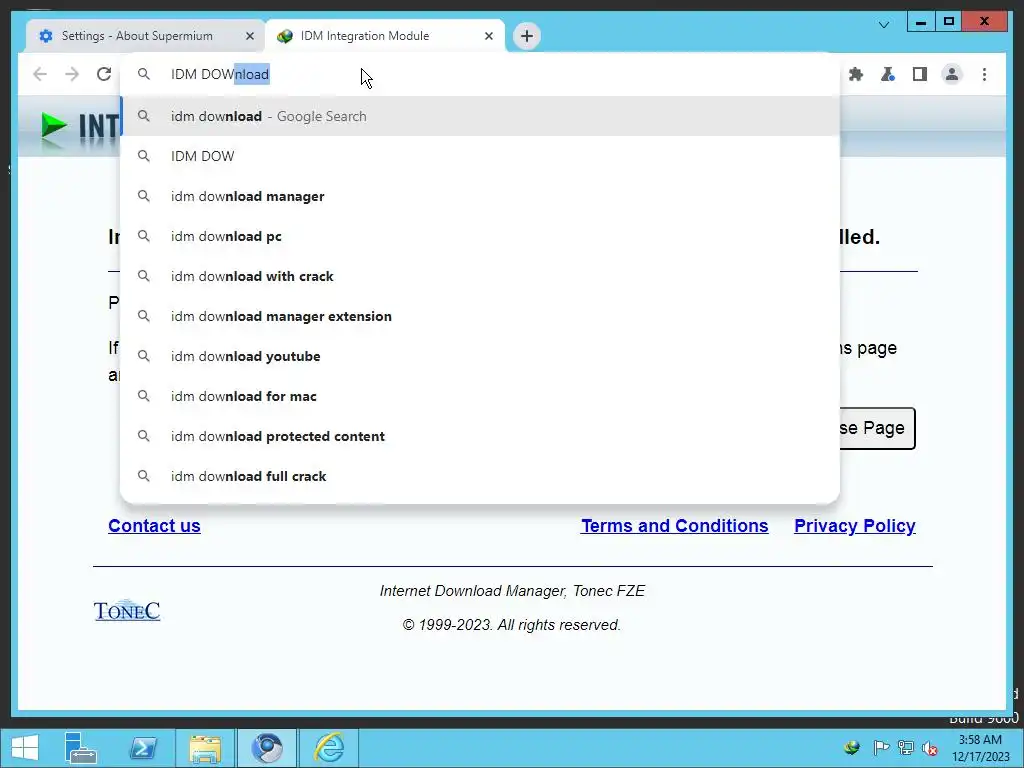Minimize the browser window
Image resolution: width=1024 pixels, height=768 pixels.
point(921,22)
